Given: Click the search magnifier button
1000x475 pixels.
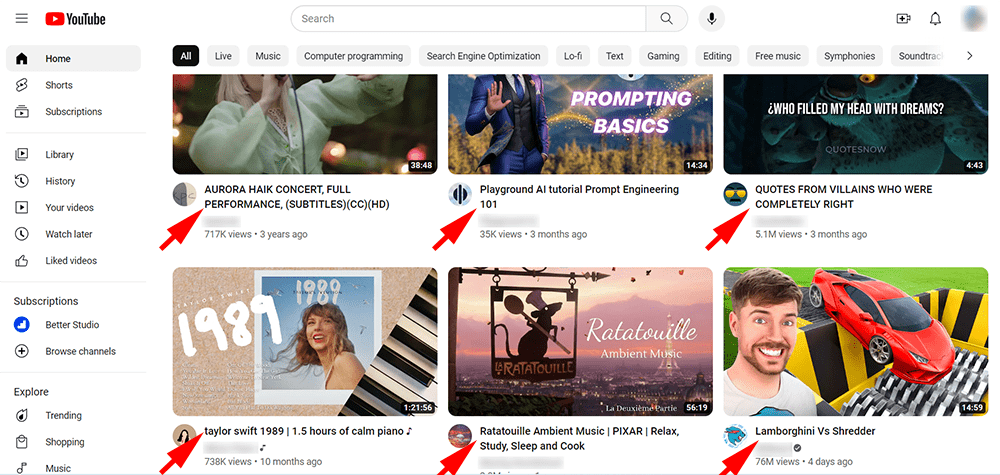Looking at the screenshot, I should [666, 18].
